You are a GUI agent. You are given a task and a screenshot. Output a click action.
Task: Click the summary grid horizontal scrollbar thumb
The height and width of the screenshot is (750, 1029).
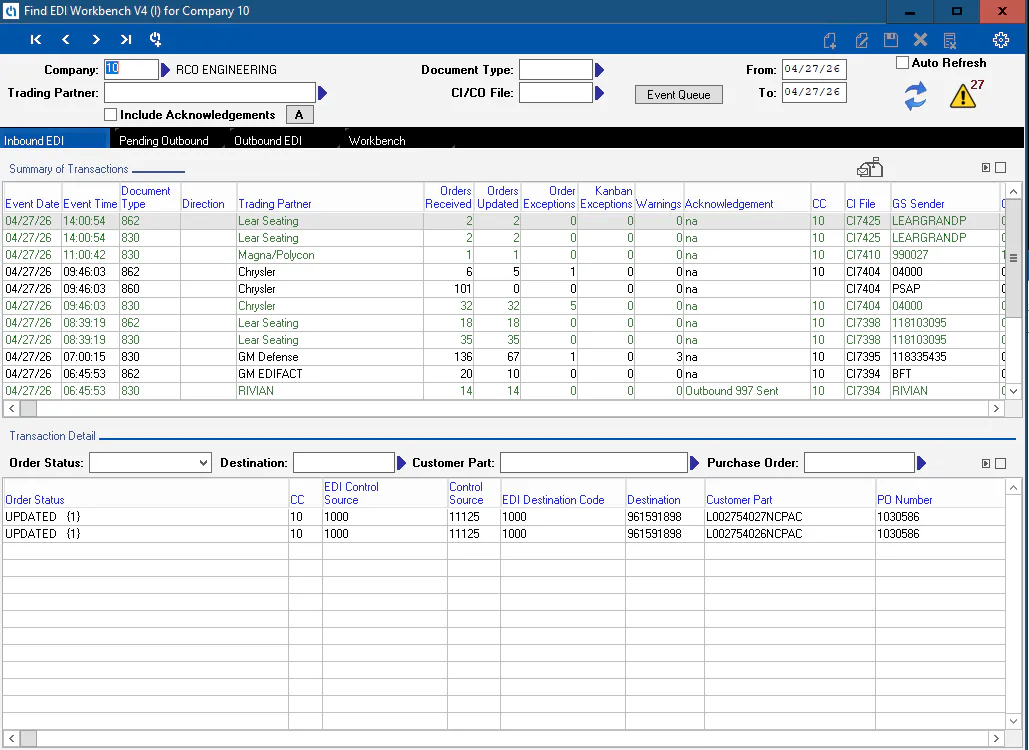[x=28, y=408]
